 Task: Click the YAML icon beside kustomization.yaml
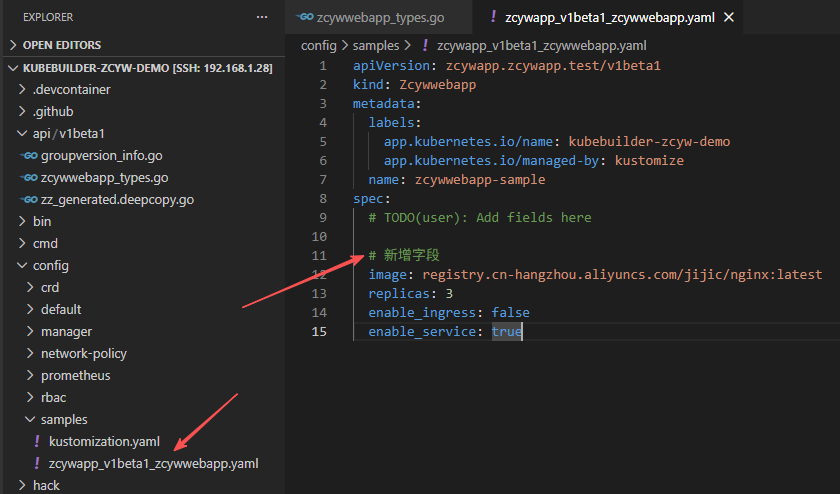coord(37,442)
